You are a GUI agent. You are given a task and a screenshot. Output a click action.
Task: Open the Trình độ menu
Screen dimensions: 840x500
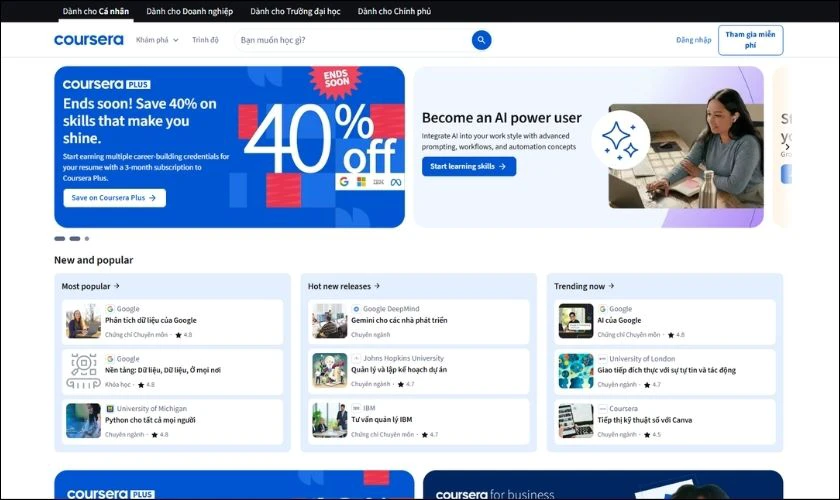coord(205,40)
